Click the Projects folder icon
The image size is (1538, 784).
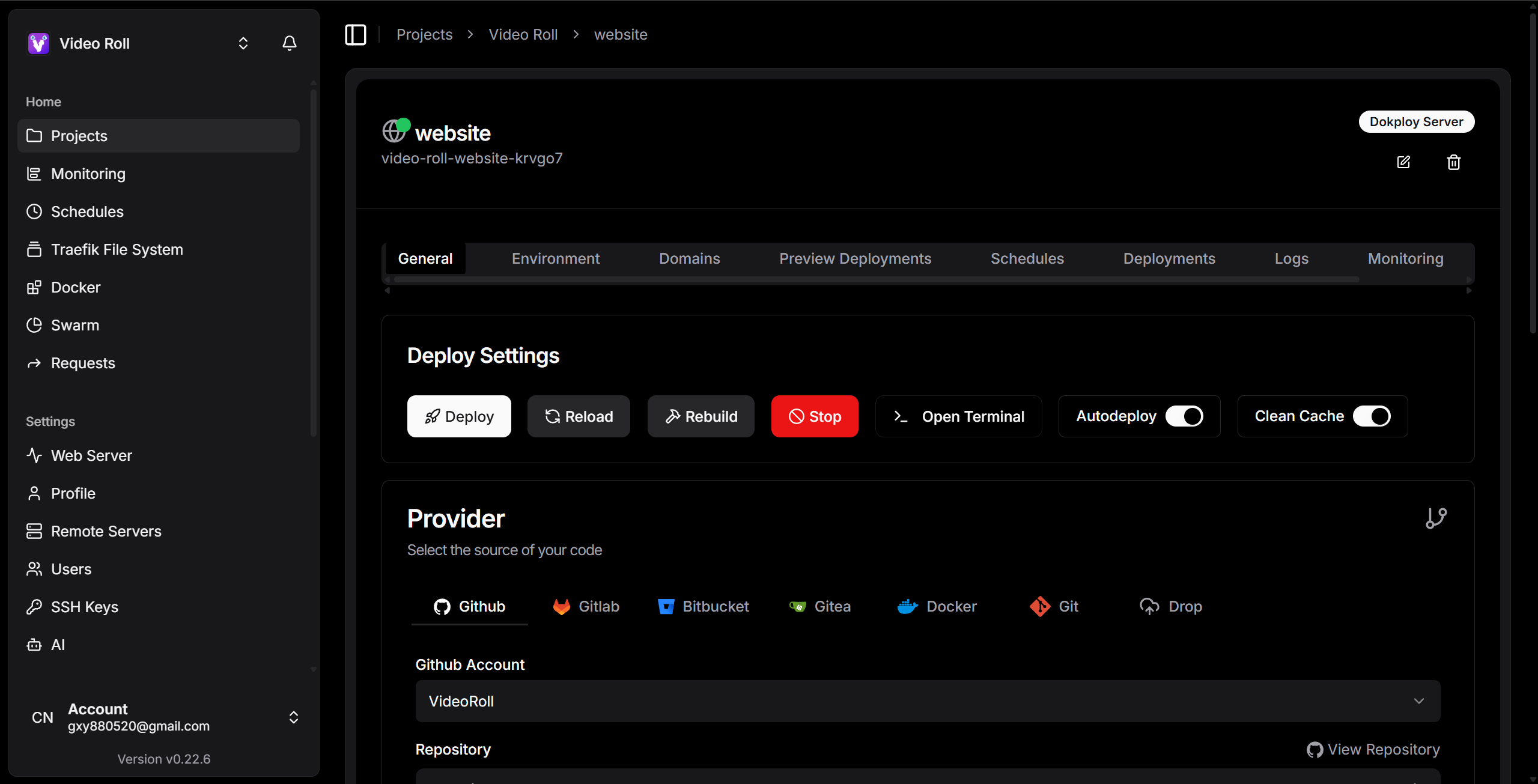click(x=34, y=136)
